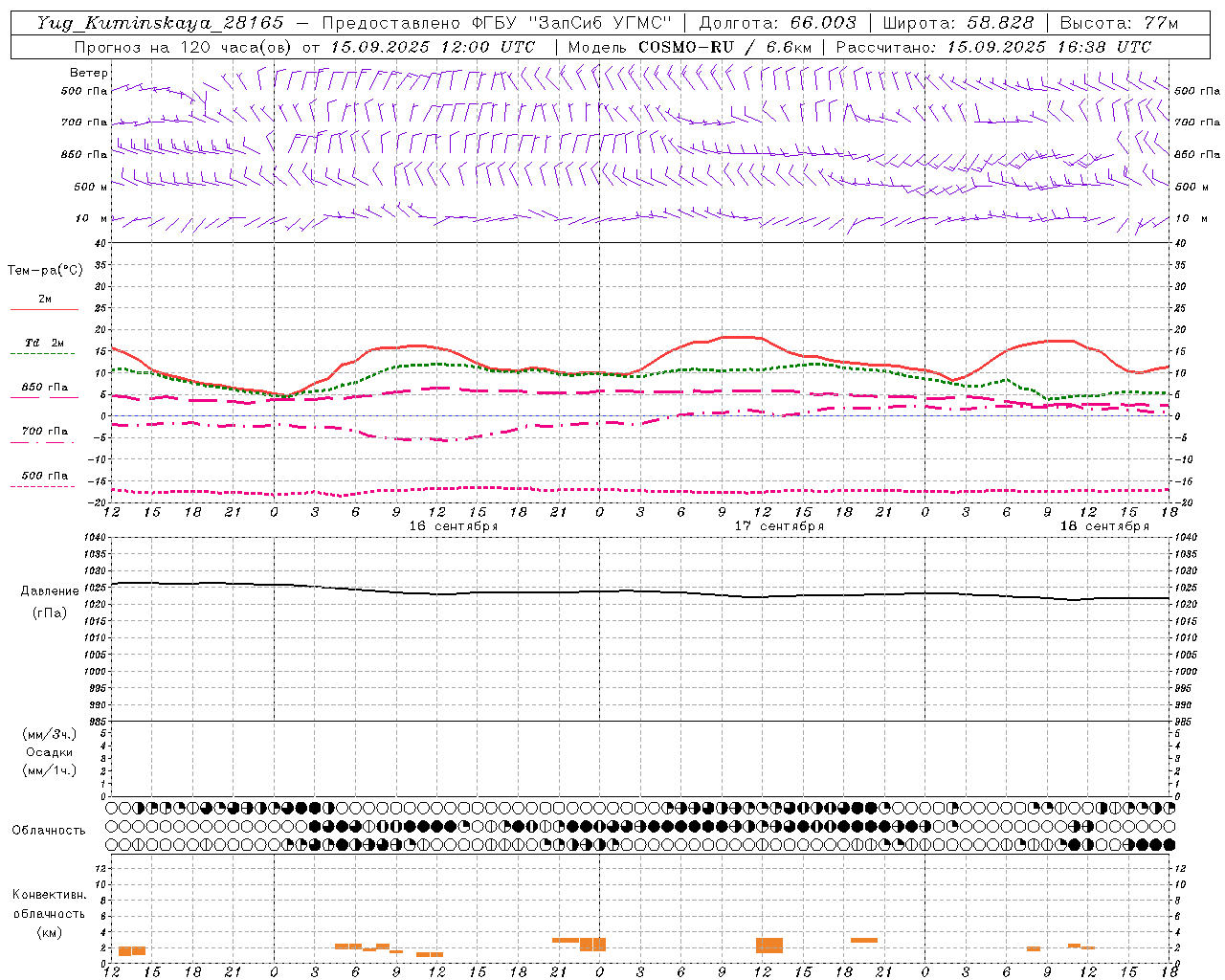The width and height of the screenshot is (1225, 980).
Task: Select the 10 м wind level label on left
Action: pyautogui.click(x=91, y=218)
